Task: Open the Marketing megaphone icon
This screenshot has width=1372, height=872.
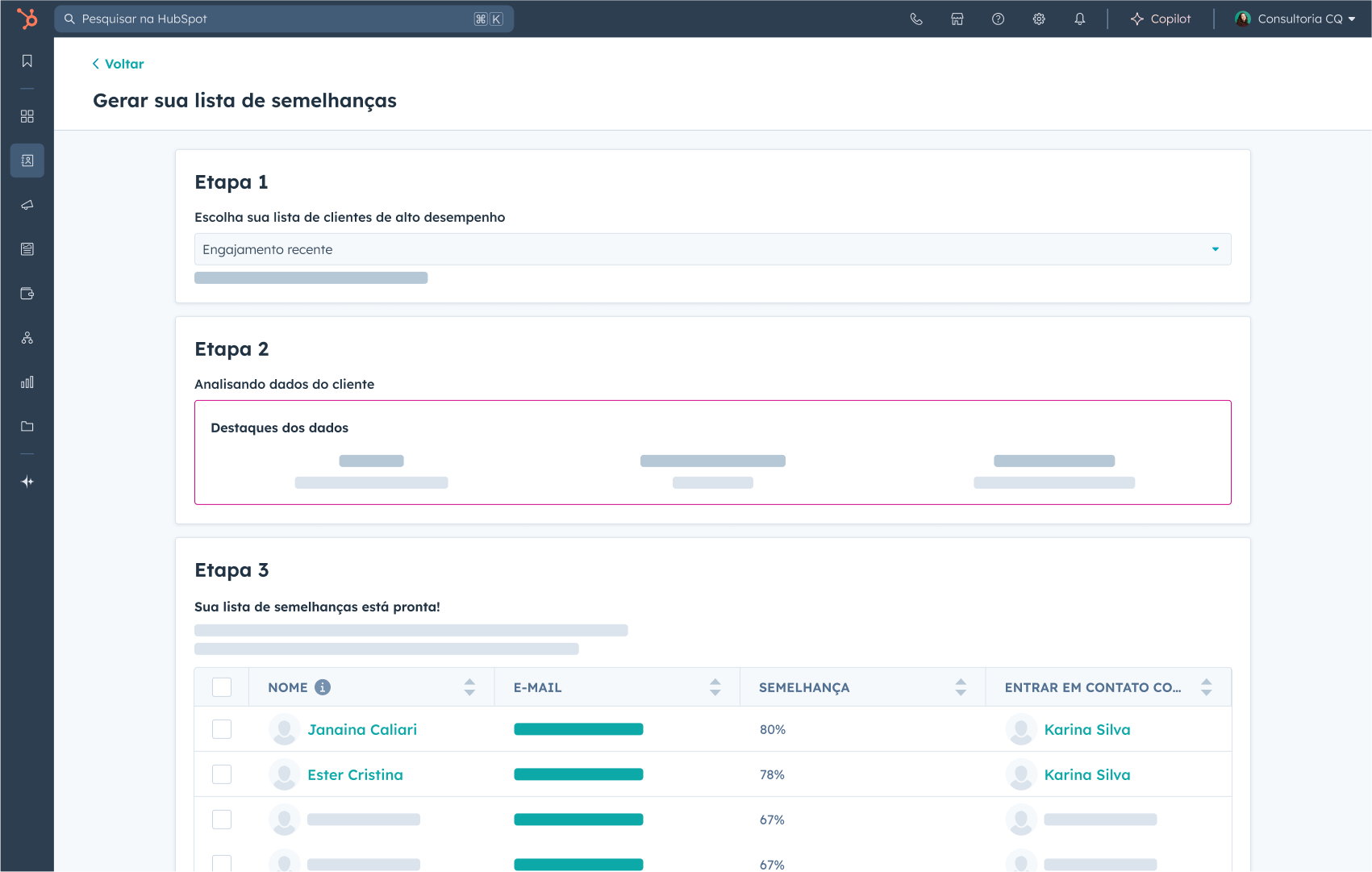Action: click(x=27, y=205)
